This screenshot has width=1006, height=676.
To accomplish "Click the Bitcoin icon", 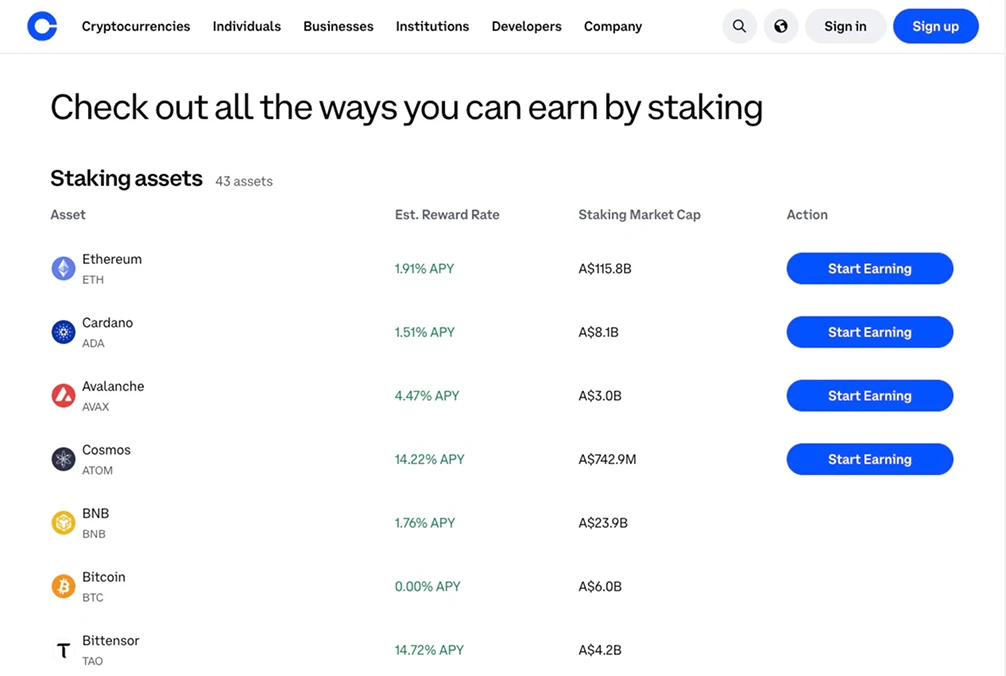I will (x=63, y=586).
